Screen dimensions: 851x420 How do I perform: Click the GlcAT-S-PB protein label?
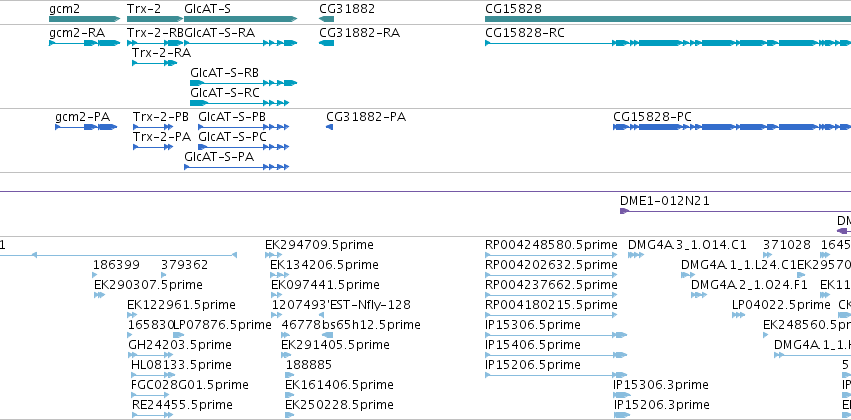[x=232, y=117]
